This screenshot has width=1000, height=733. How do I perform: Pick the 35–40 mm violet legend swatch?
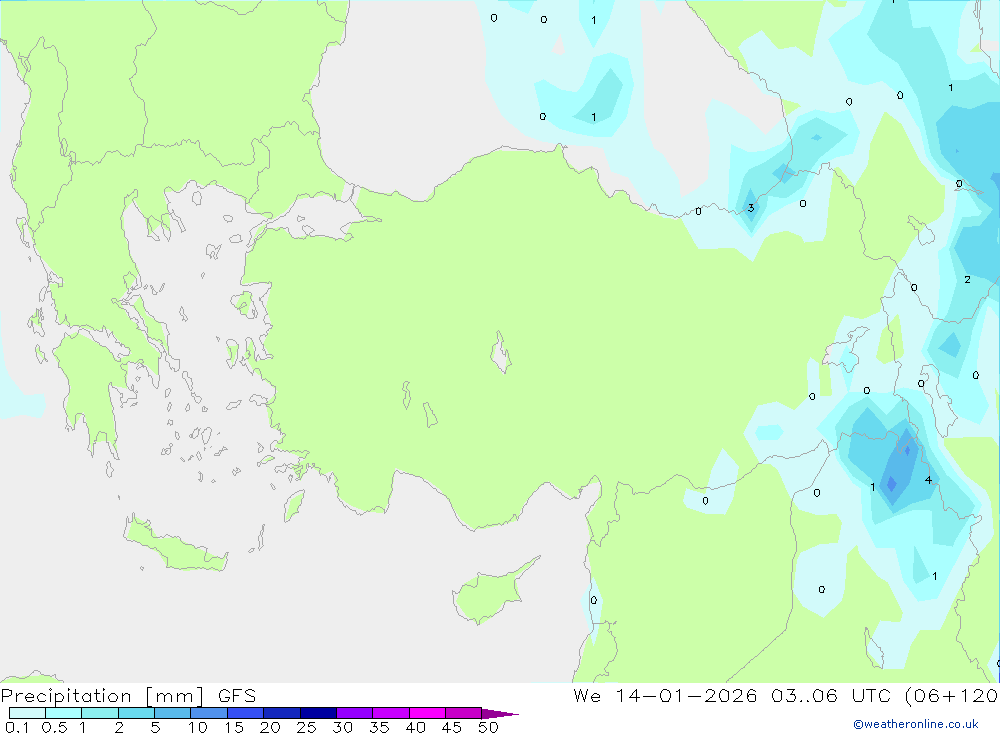coord(391,713)
